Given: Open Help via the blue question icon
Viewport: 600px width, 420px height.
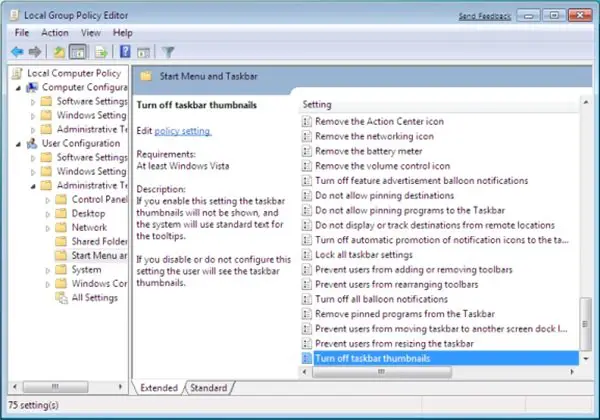Looking at the screenshot, I should point(125,51).
